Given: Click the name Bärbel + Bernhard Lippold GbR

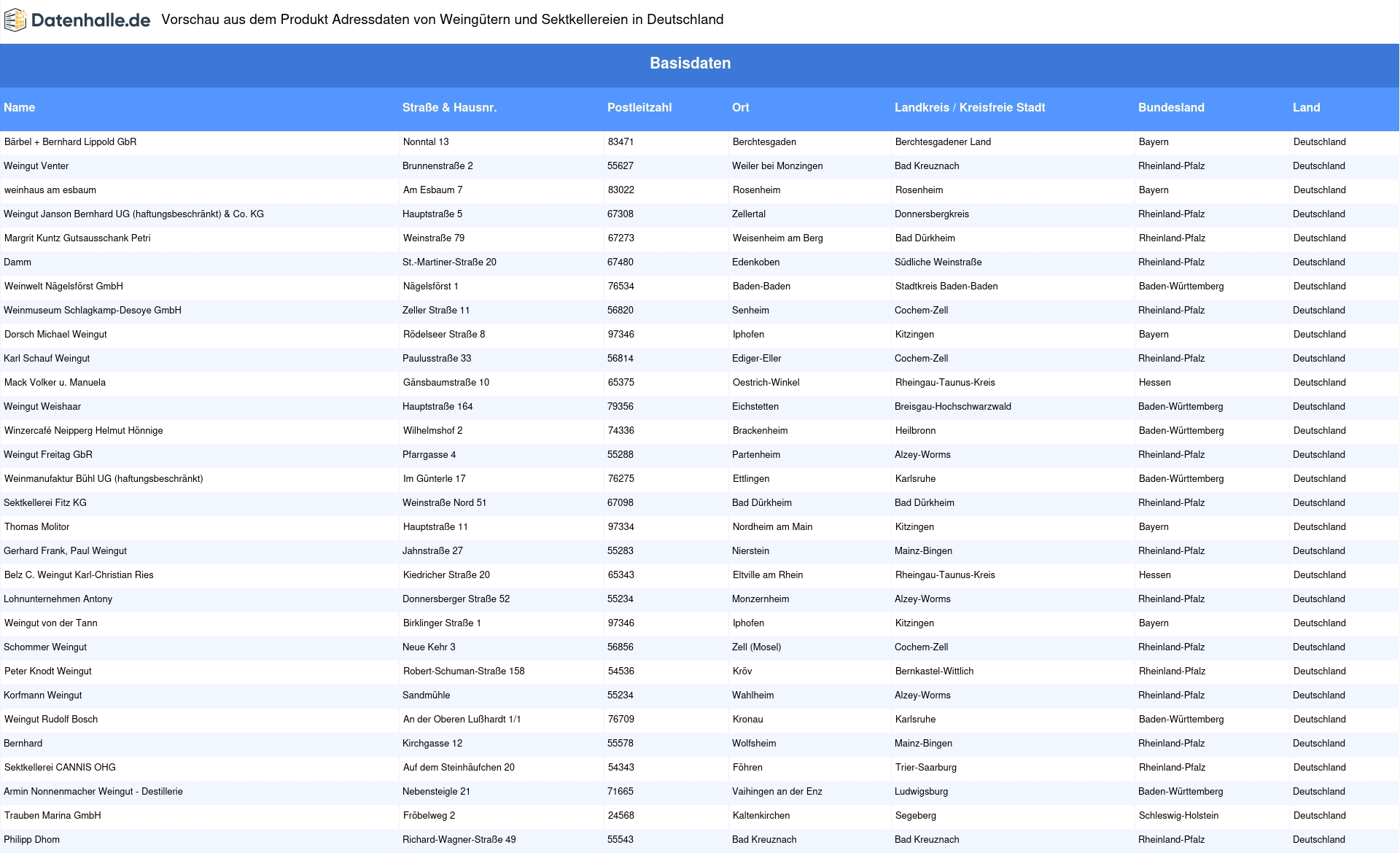Looking at the screenshot, I should [71, 142].
